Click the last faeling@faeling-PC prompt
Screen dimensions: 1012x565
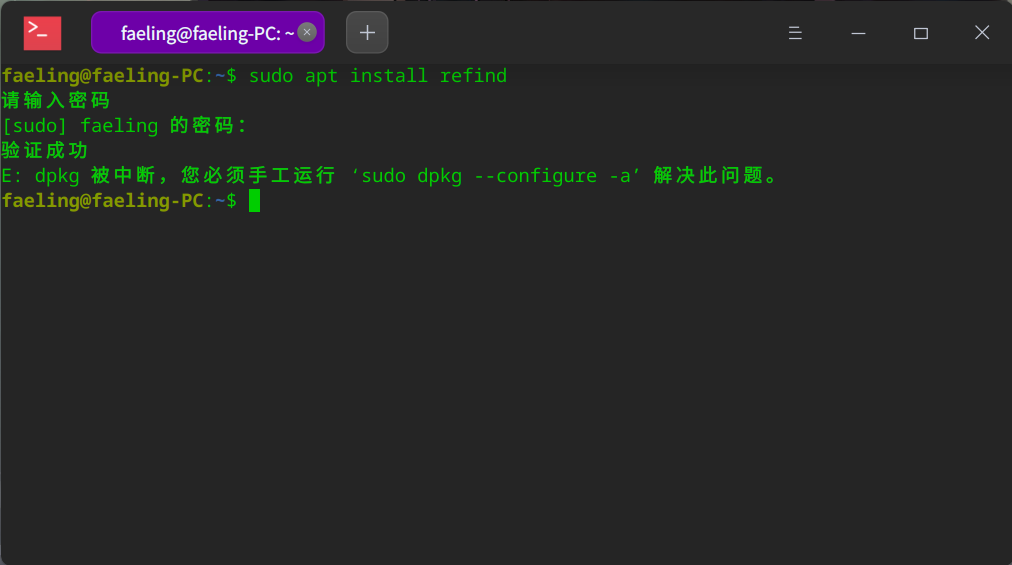(102, 201)
